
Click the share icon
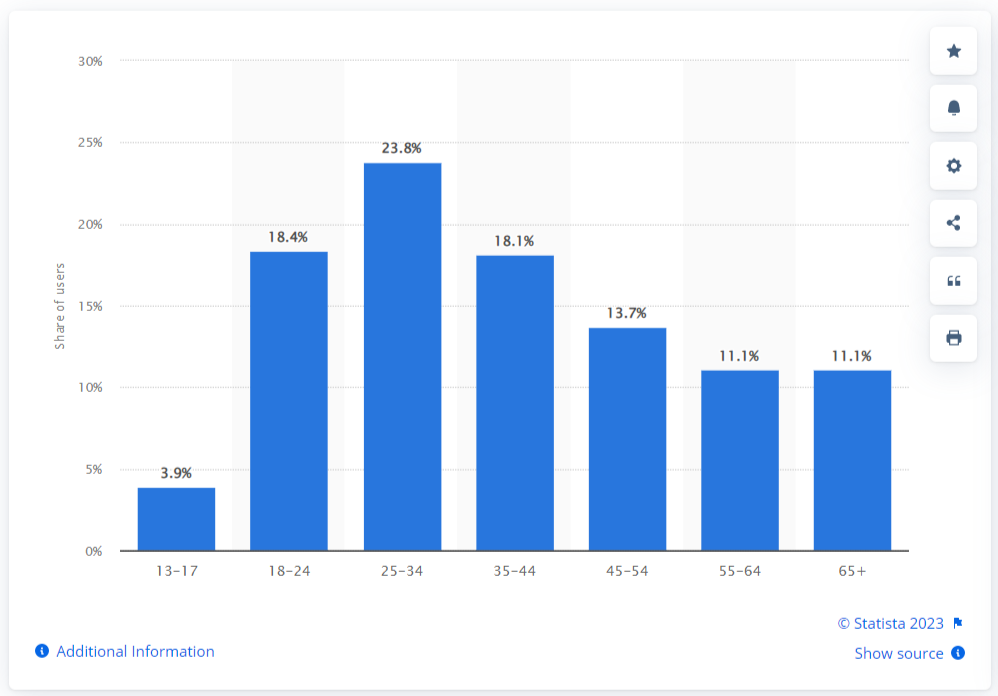pos(953,223)
